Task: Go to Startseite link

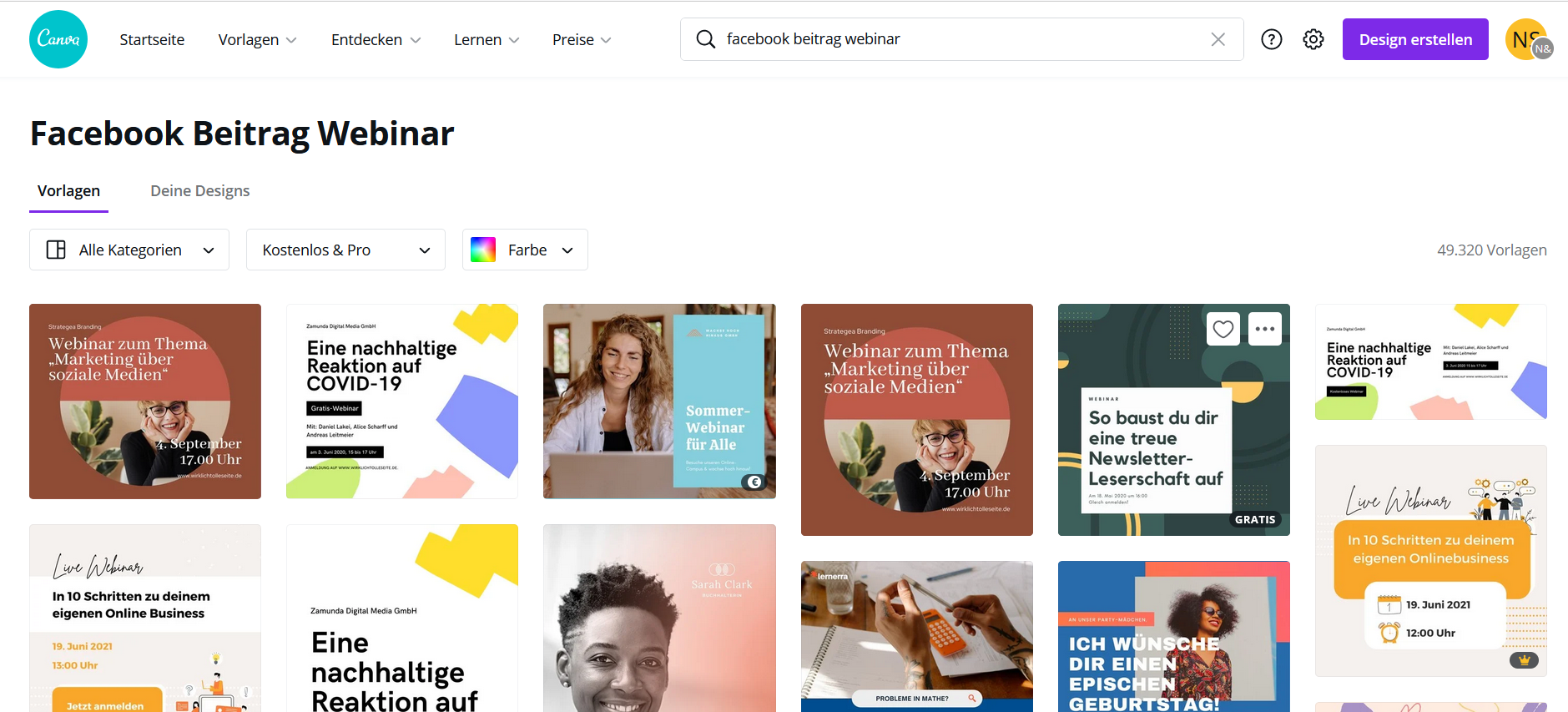Action: [152, 39]
